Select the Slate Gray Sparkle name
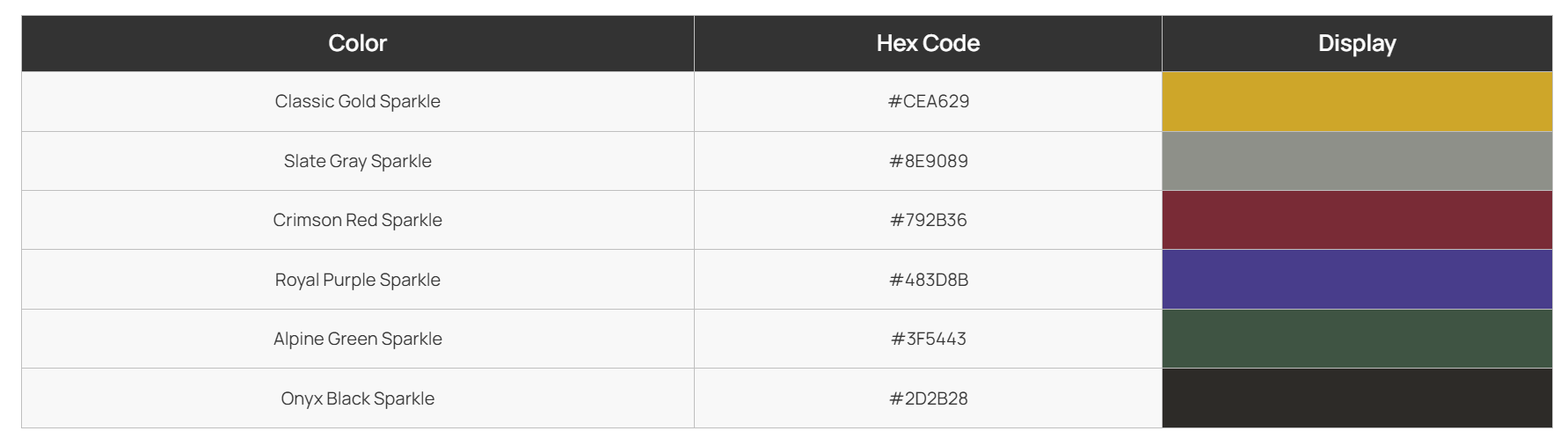Viewport: 1568px width, 431px height. (x=358, y=161)
